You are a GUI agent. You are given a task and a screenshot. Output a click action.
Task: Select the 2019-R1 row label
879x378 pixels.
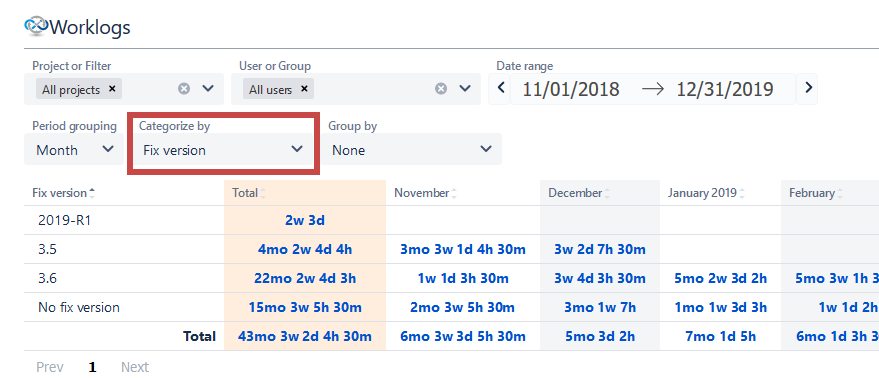(64, 220)
